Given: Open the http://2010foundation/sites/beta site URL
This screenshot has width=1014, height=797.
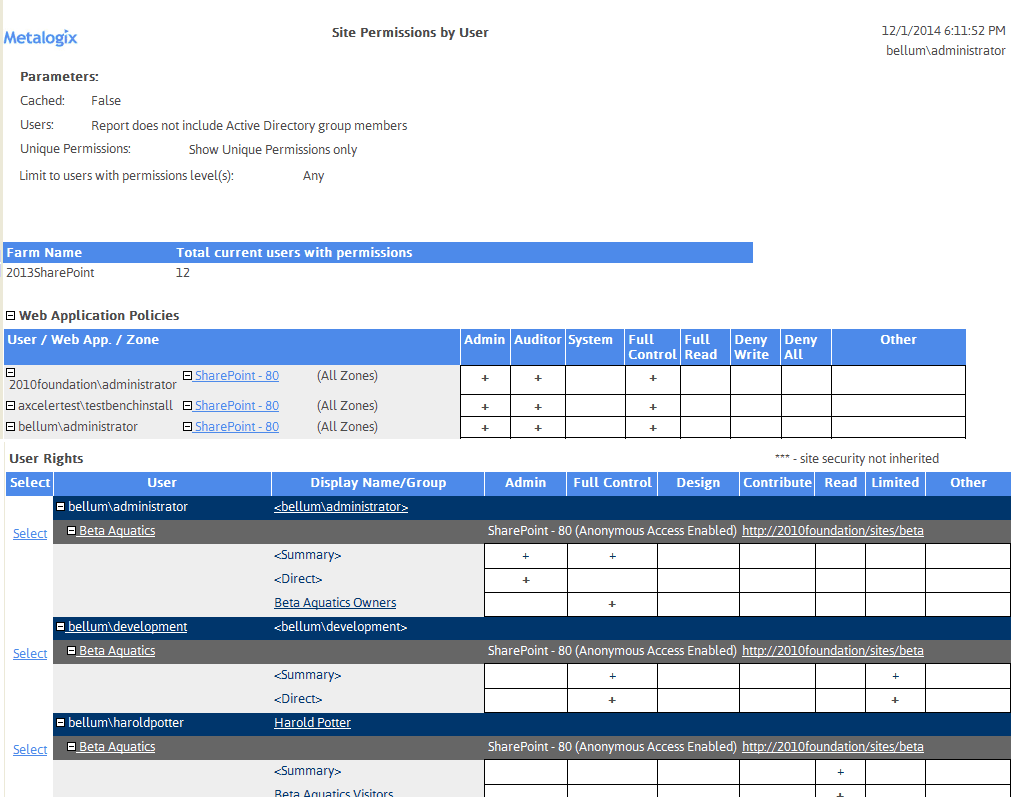Looking at the screenshot, I should pyautogui.click(x=832, y=530).
